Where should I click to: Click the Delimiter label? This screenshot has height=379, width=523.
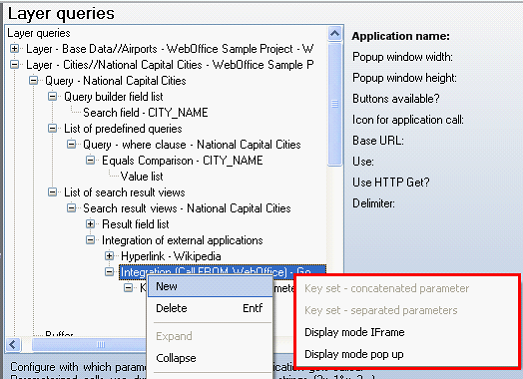click(373, 203)
